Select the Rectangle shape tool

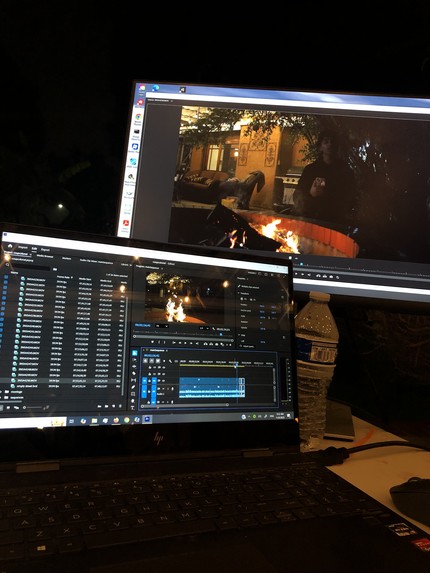tap(133, 394)
